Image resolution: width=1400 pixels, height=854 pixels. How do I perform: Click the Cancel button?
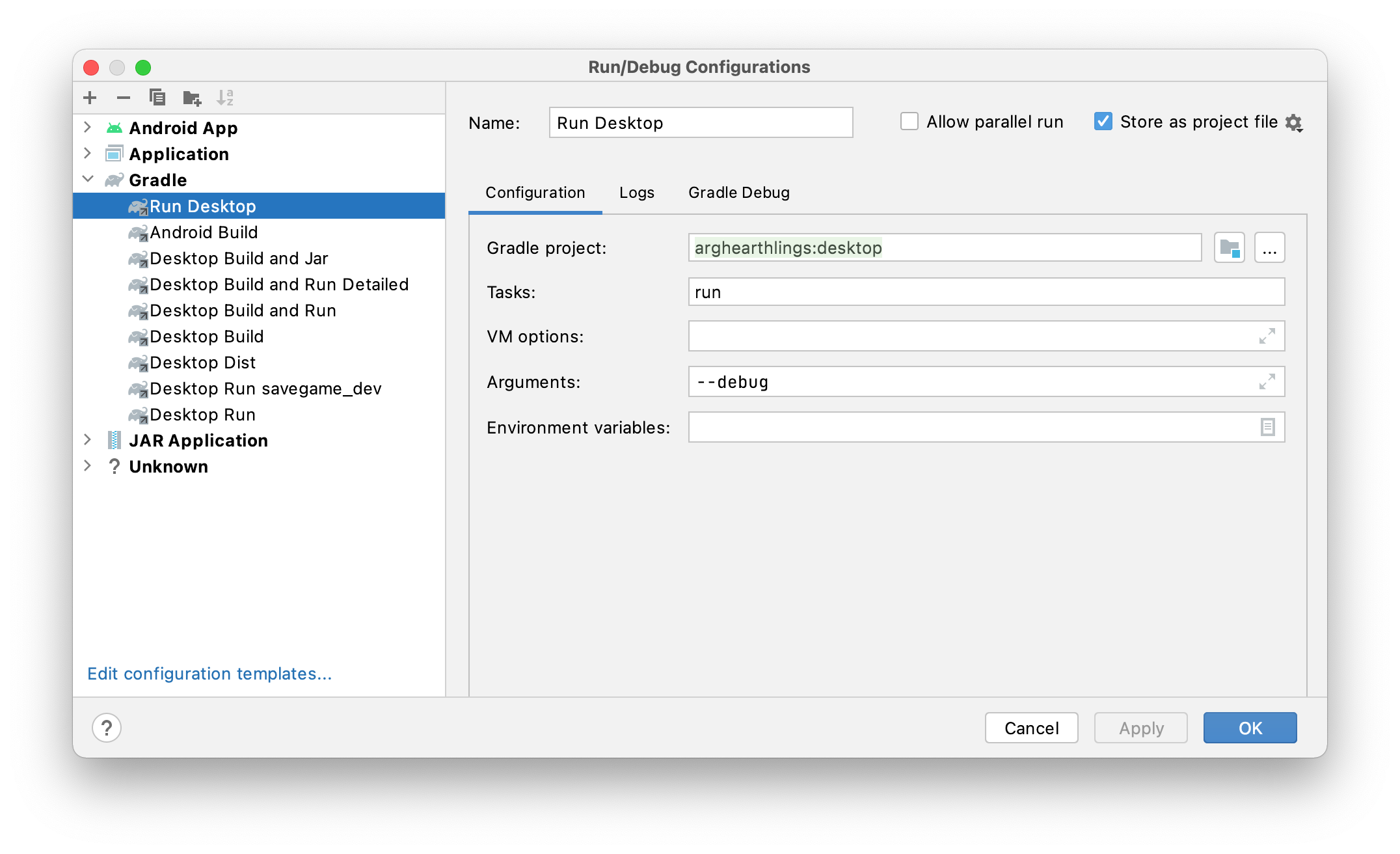click(1032, 728)
